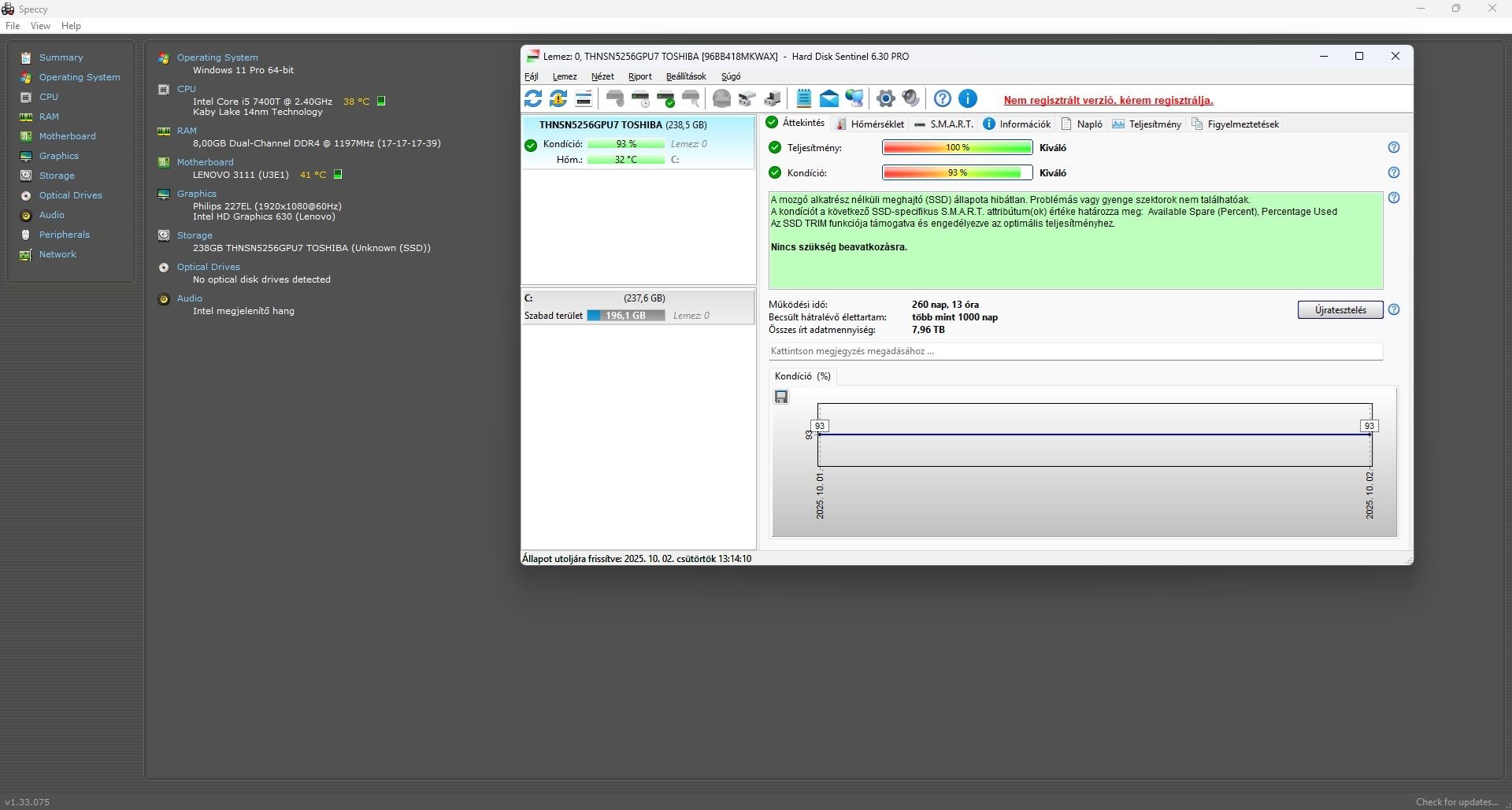Select Motherboard in Speccy sidebar

[67, 136]
